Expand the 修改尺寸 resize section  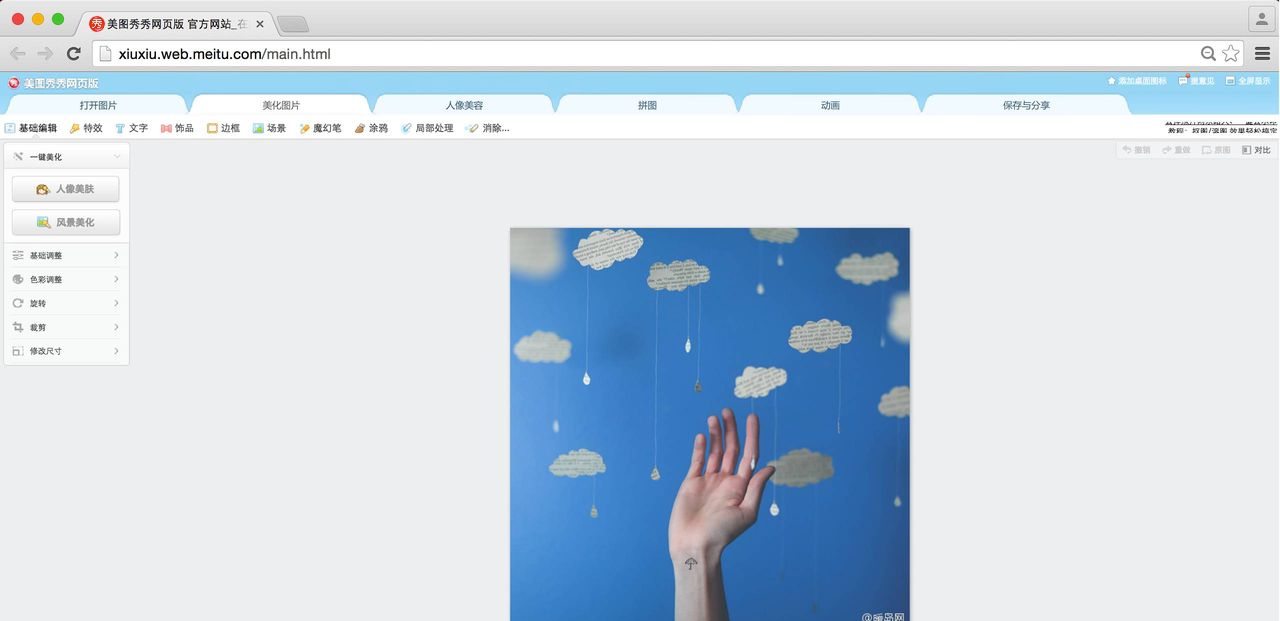(x=67, y=351)
